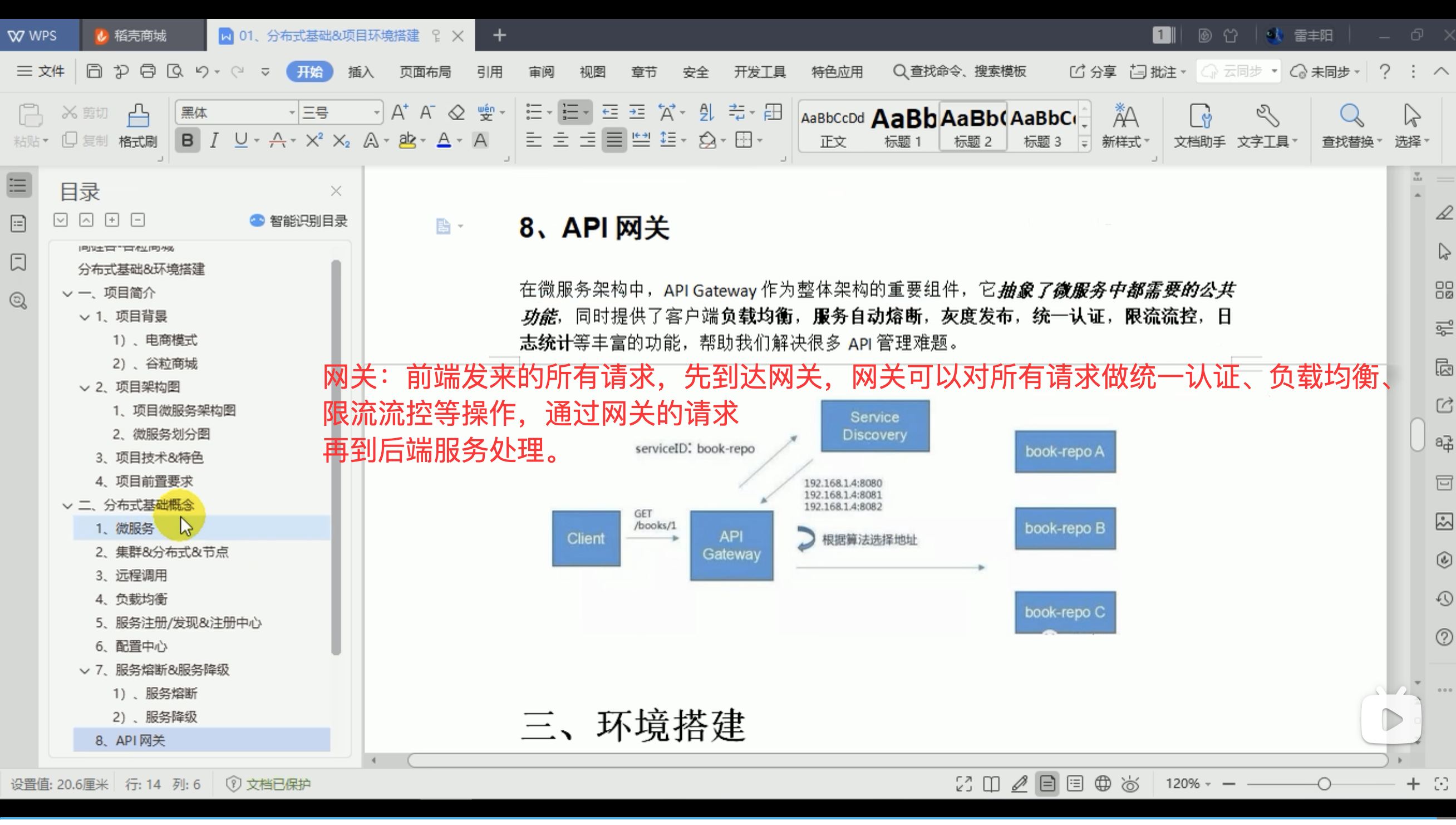The image size is (1456, 825).
Task: Toggle Italic formatting button
Action: (214, 140)
